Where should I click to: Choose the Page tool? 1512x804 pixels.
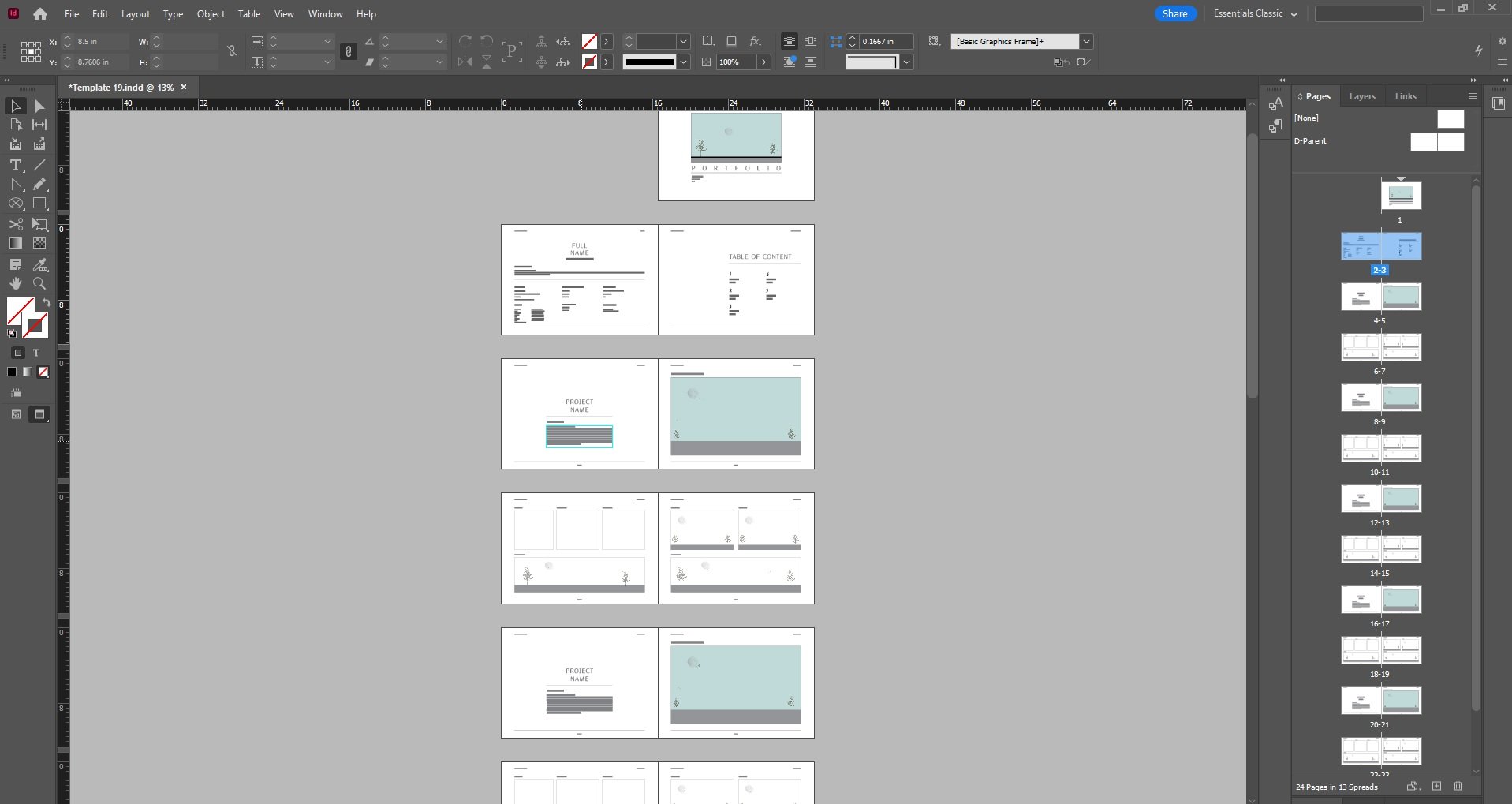coord(16,125)
